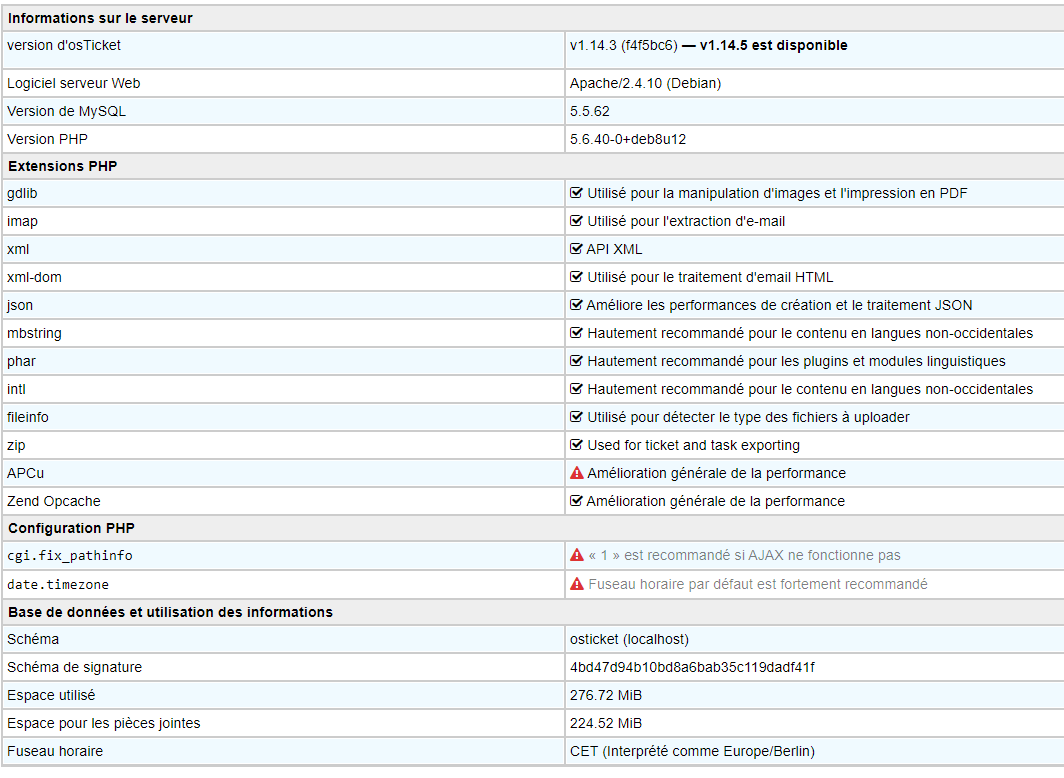Click the checkmark in the fileinfo row
Viewport: 1064px width, 778px height.
click(x=577, y=417)
